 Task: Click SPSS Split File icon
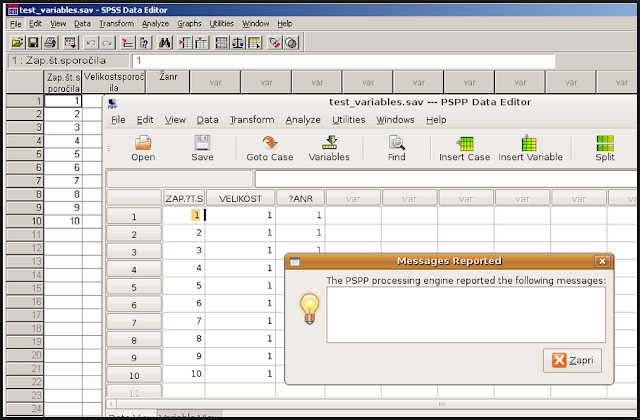222,42
